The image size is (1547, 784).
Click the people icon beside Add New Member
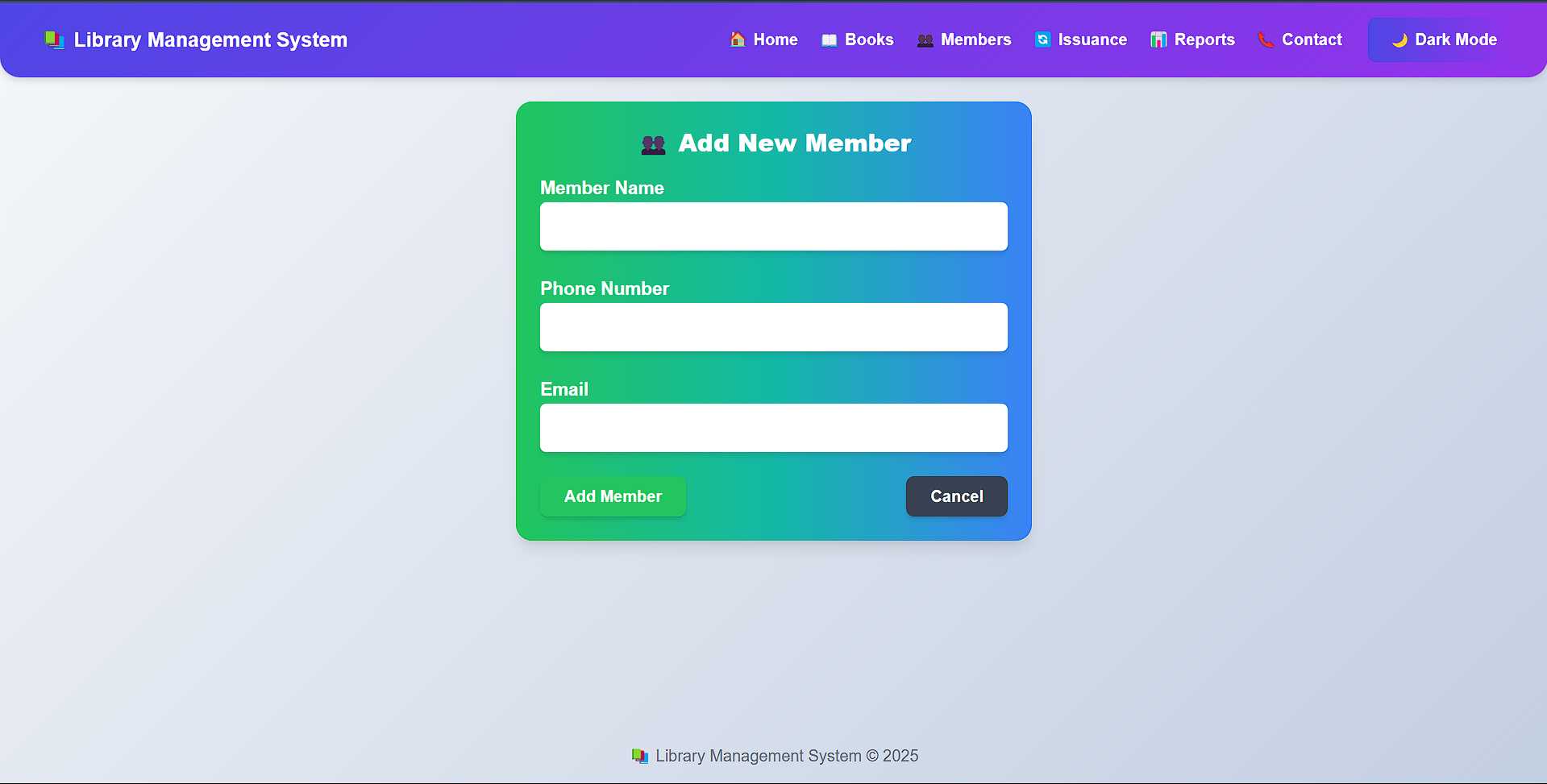[653, 144]
